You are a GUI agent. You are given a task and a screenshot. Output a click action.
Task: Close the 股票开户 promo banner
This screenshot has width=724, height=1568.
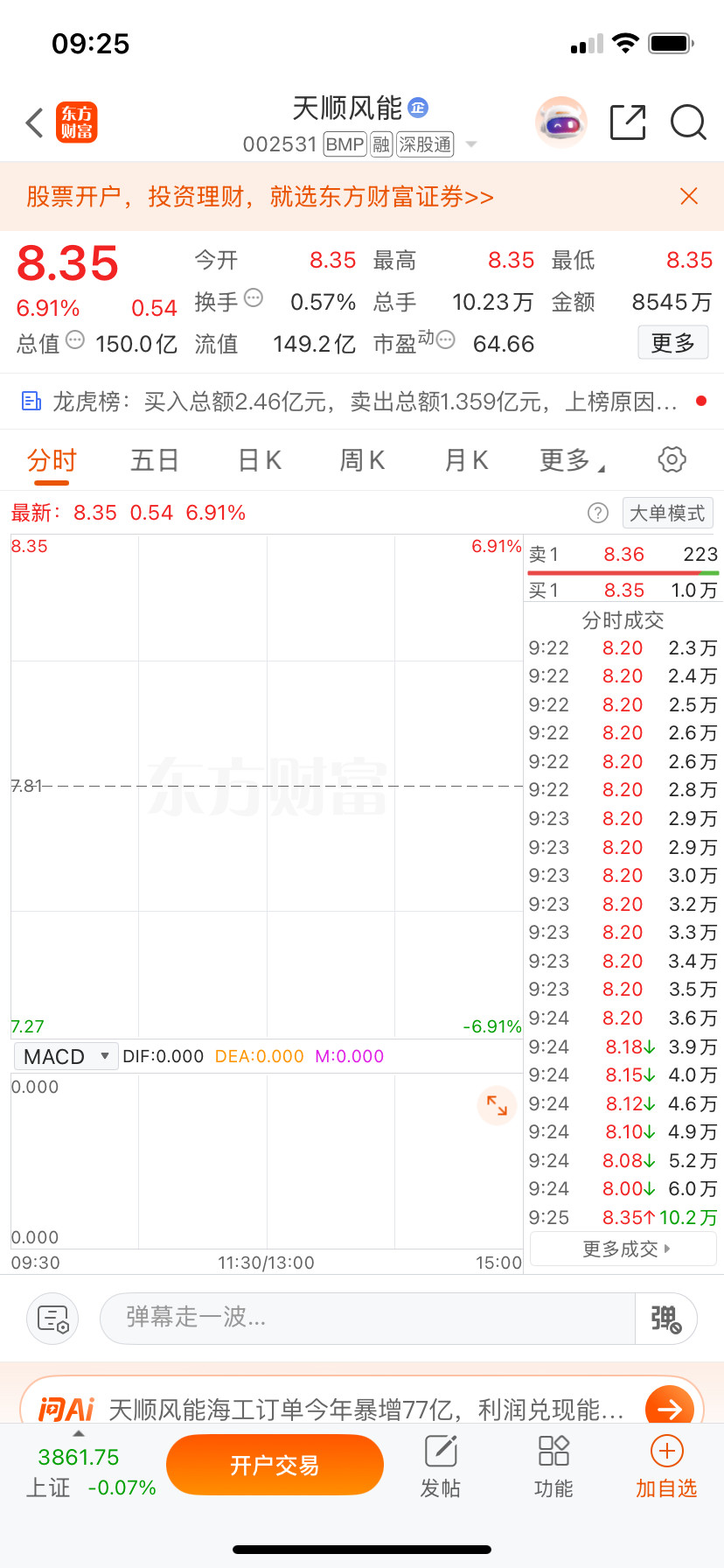pos(689,196)
